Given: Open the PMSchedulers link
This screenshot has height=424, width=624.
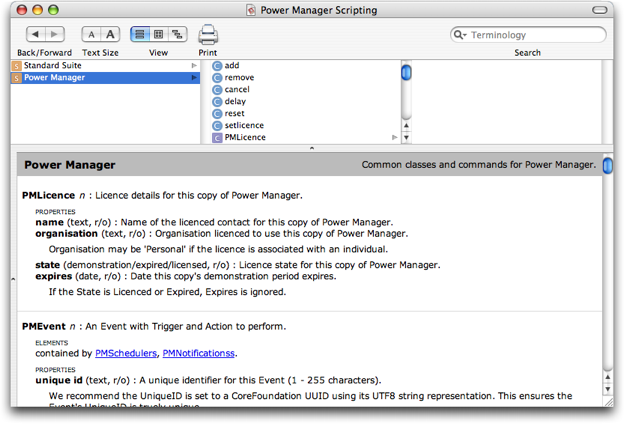Looking at the screenshot, I should pos(126,353).
